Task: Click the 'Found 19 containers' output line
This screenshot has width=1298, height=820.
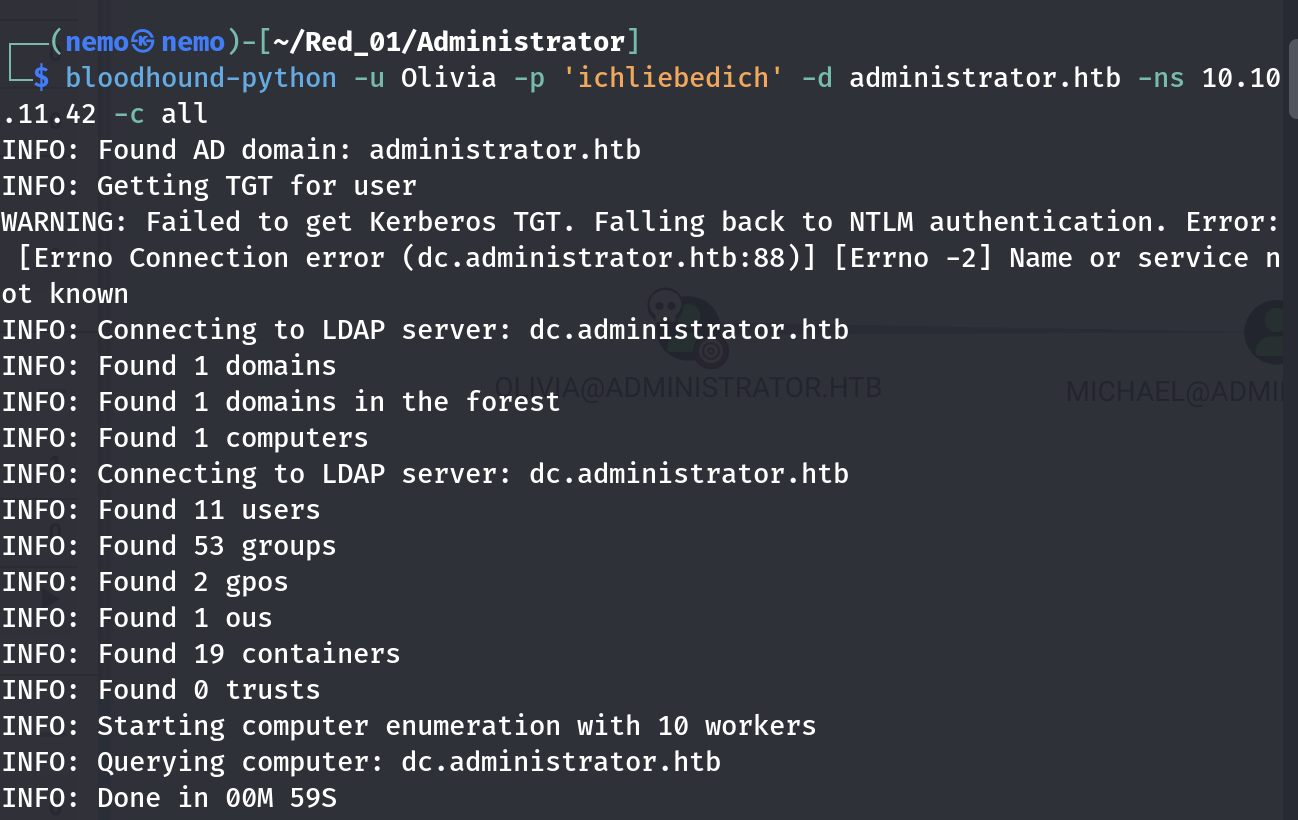Action: (x=201, y=654)
